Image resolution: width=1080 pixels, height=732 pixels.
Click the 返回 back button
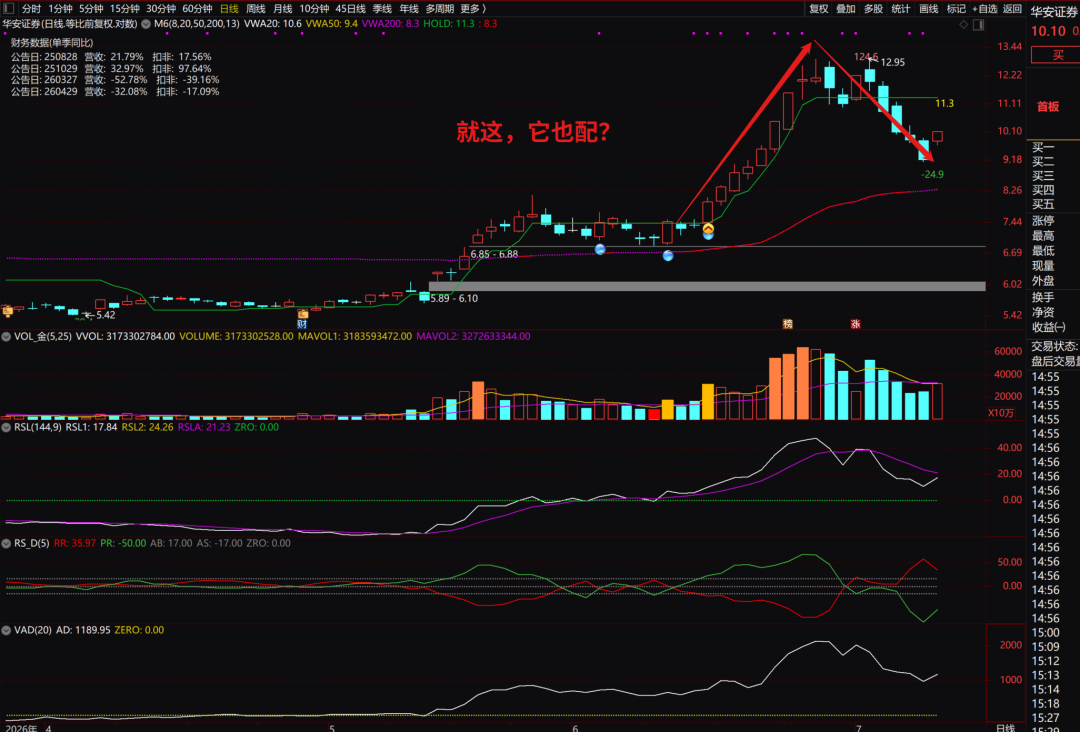tap(1012, 9)
